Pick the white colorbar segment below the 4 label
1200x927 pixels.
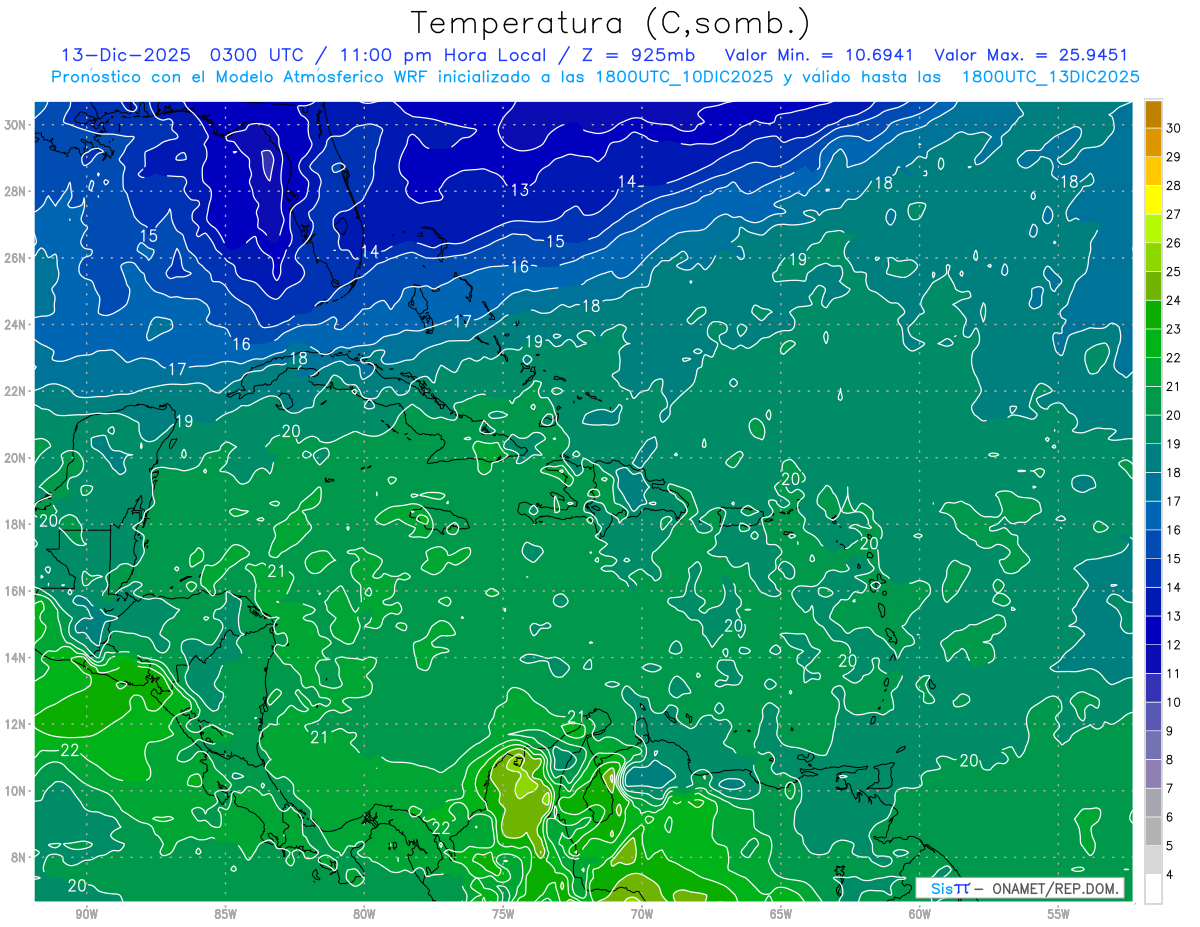coord(1154,889)
